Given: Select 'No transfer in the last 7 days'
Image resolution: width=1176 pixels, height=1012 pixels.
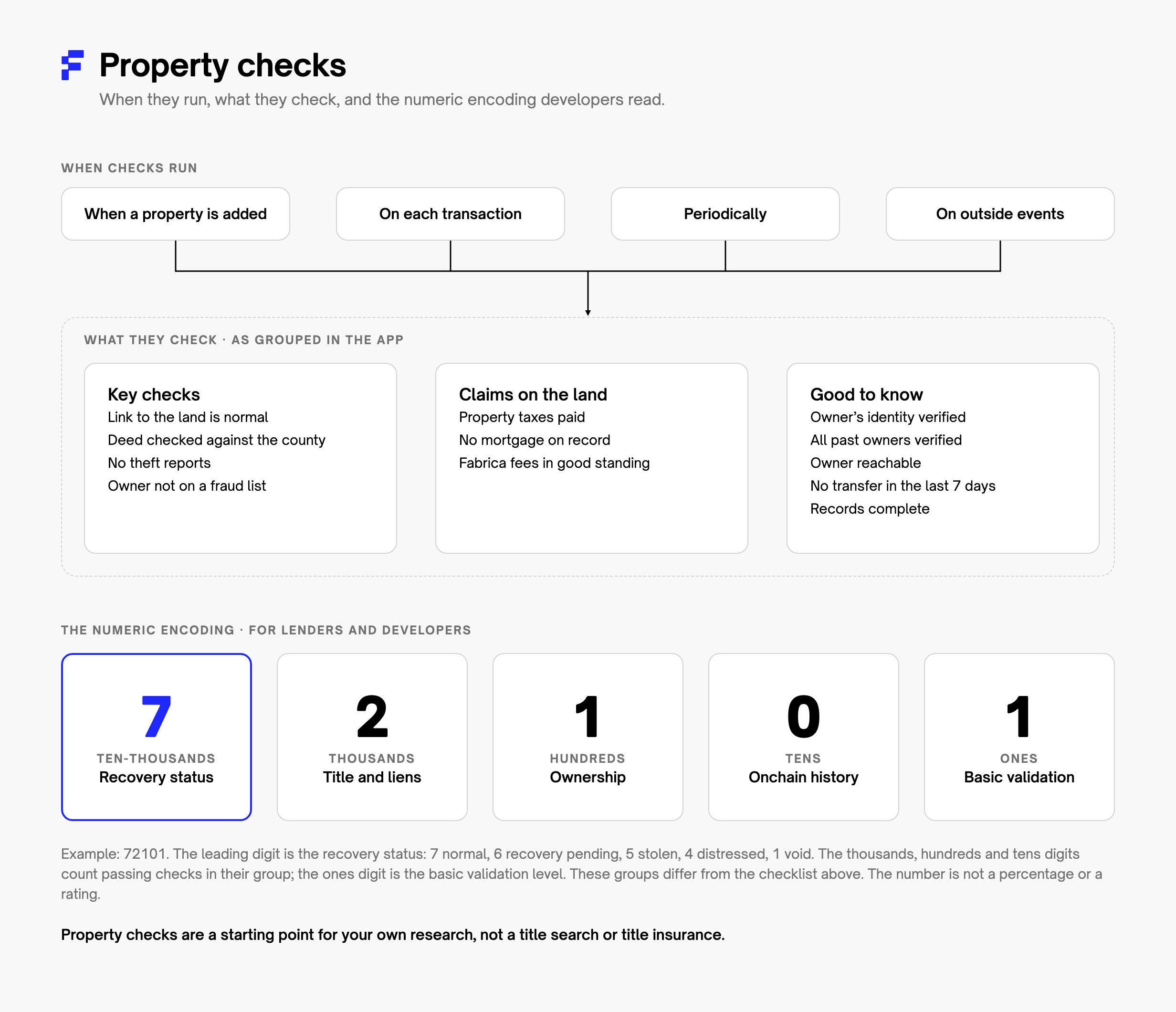Looking at the screenshot, I should tap(903, 486).
